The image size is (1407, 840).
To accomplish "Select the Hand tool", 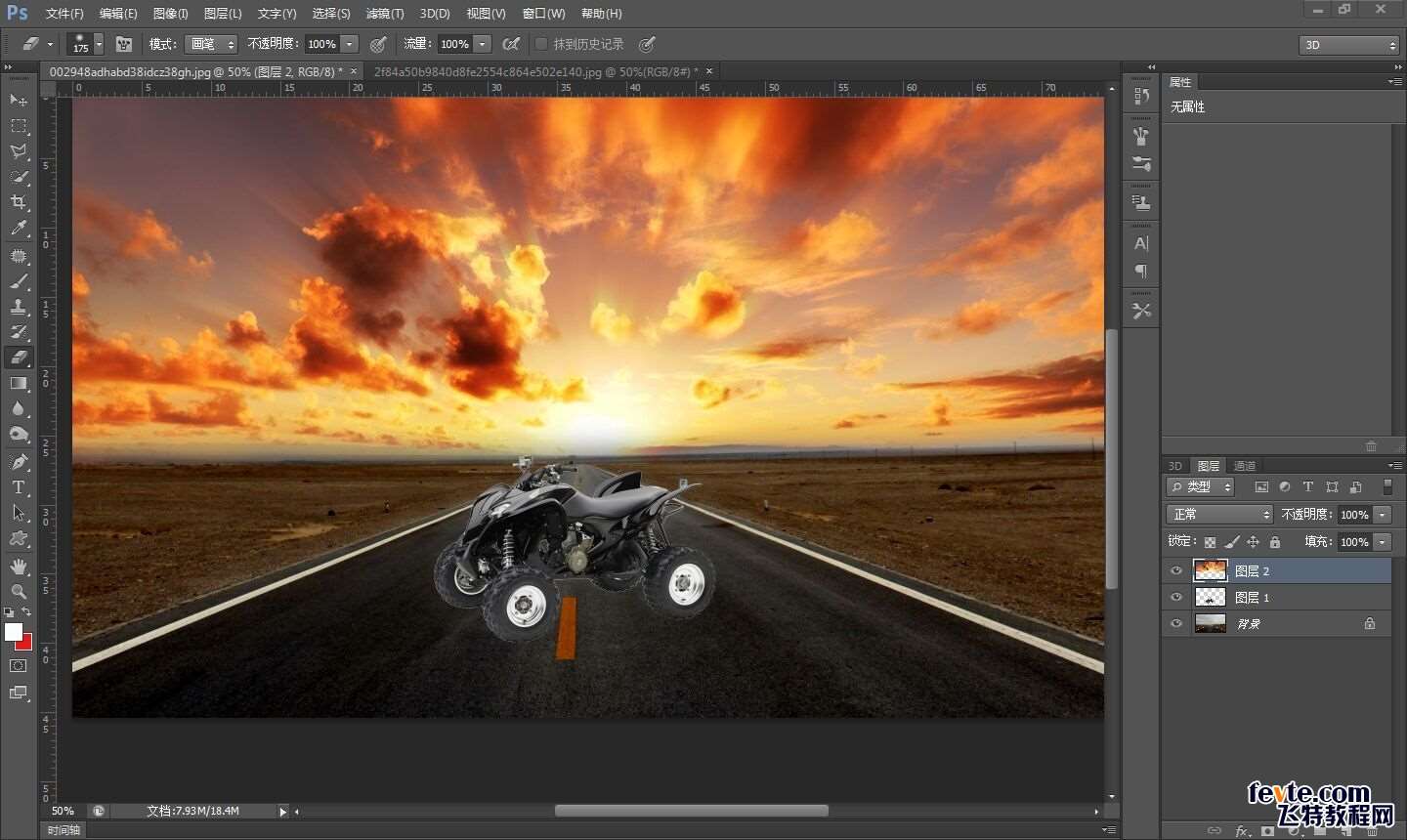I will [19, 566].
